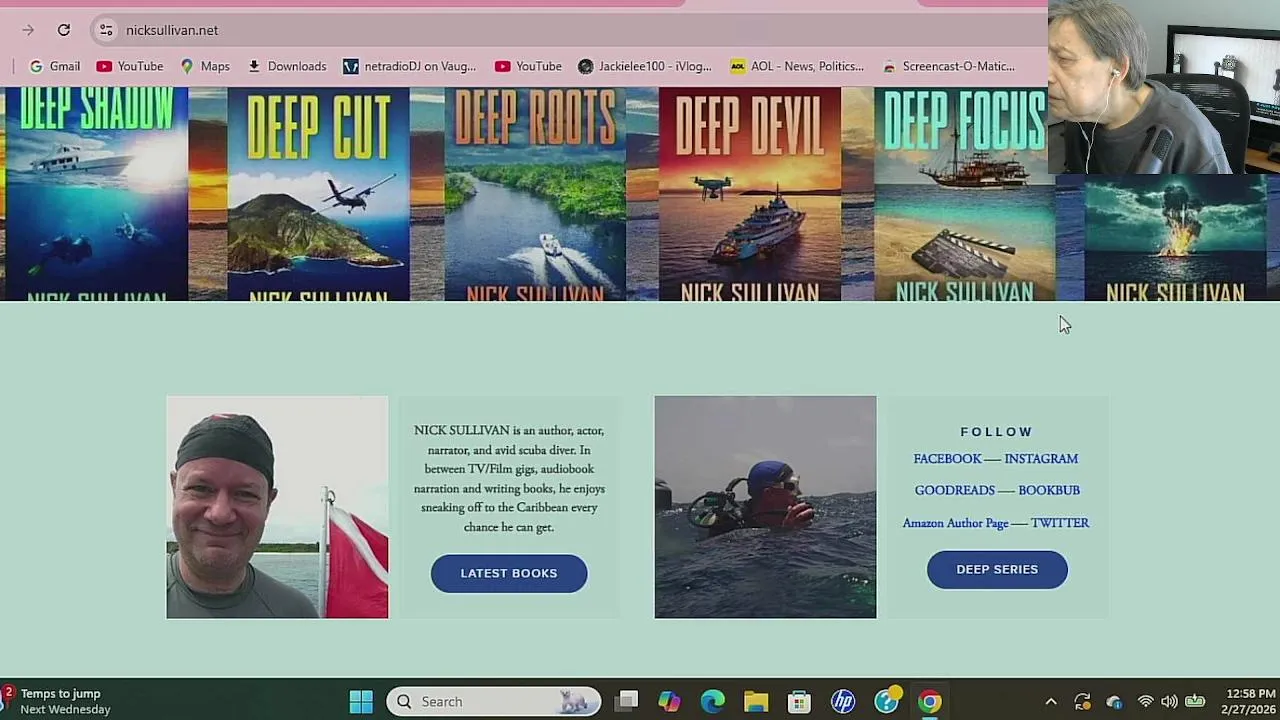Click the NICK SULLIVAN bio paragraph
1280x720 pixels.
[x=509, y=479]
